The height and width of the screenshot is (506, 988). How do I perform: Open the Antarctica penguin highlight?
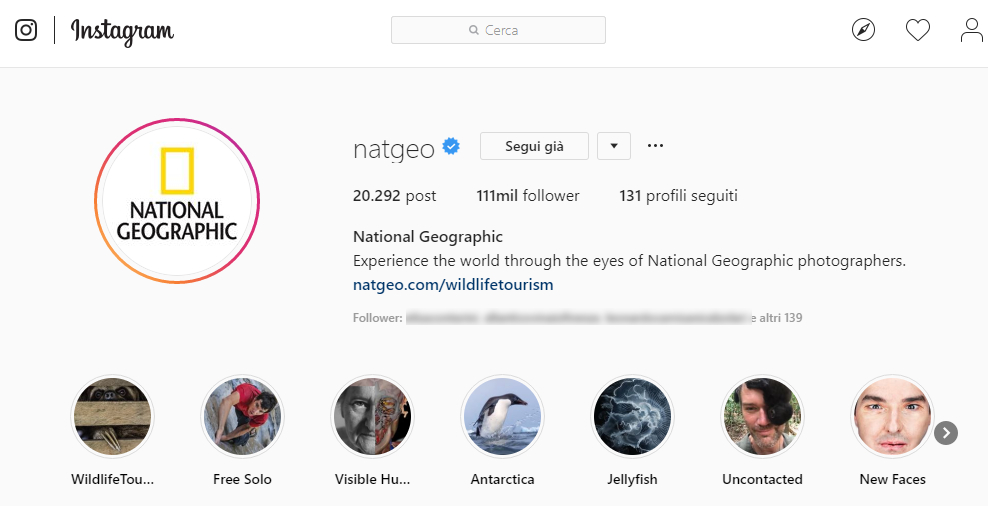coord(502,416)
